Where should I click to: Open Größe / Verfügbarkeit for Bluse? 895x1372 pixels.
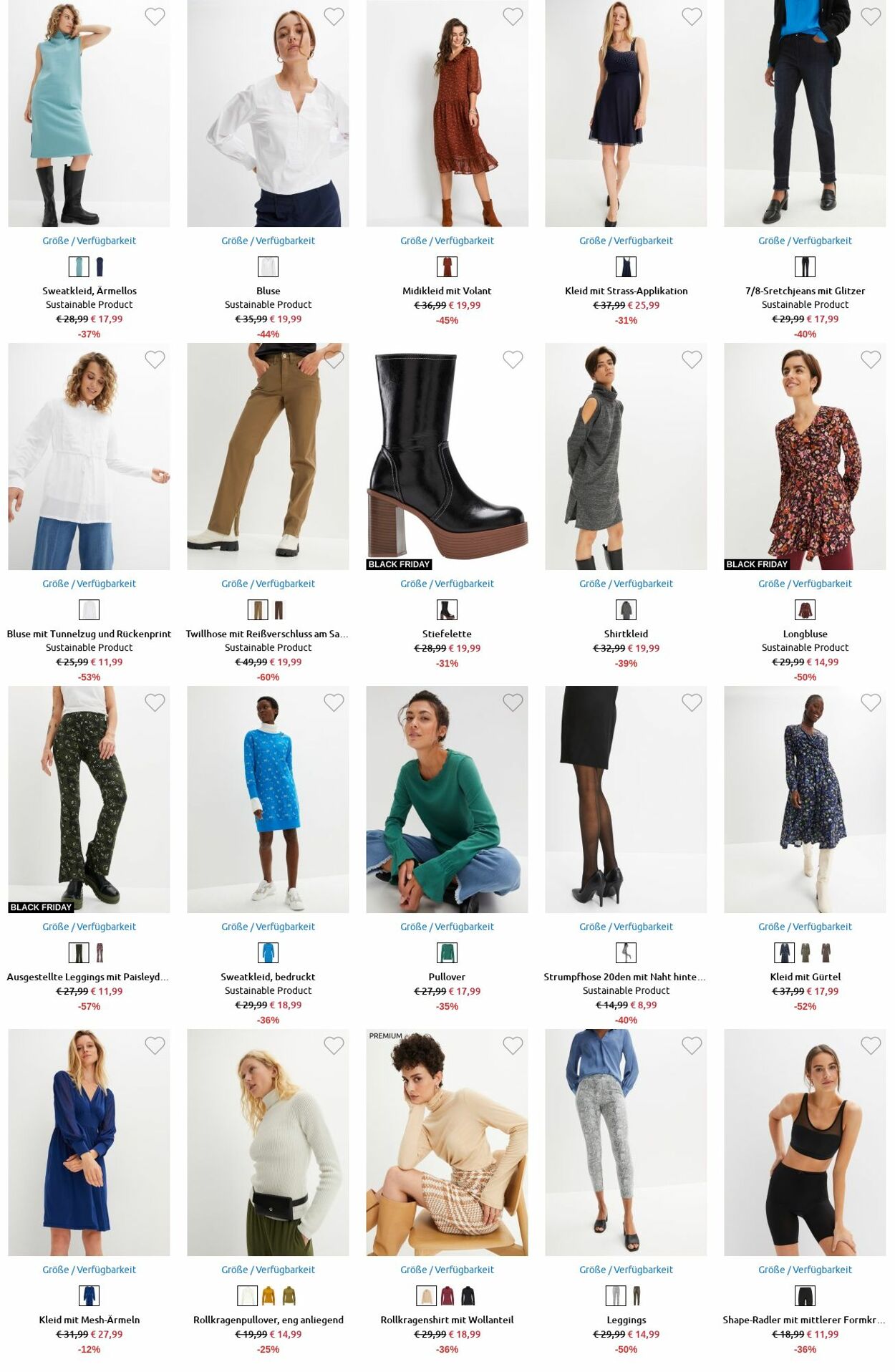pyautogui.click(x=268, y=241)
